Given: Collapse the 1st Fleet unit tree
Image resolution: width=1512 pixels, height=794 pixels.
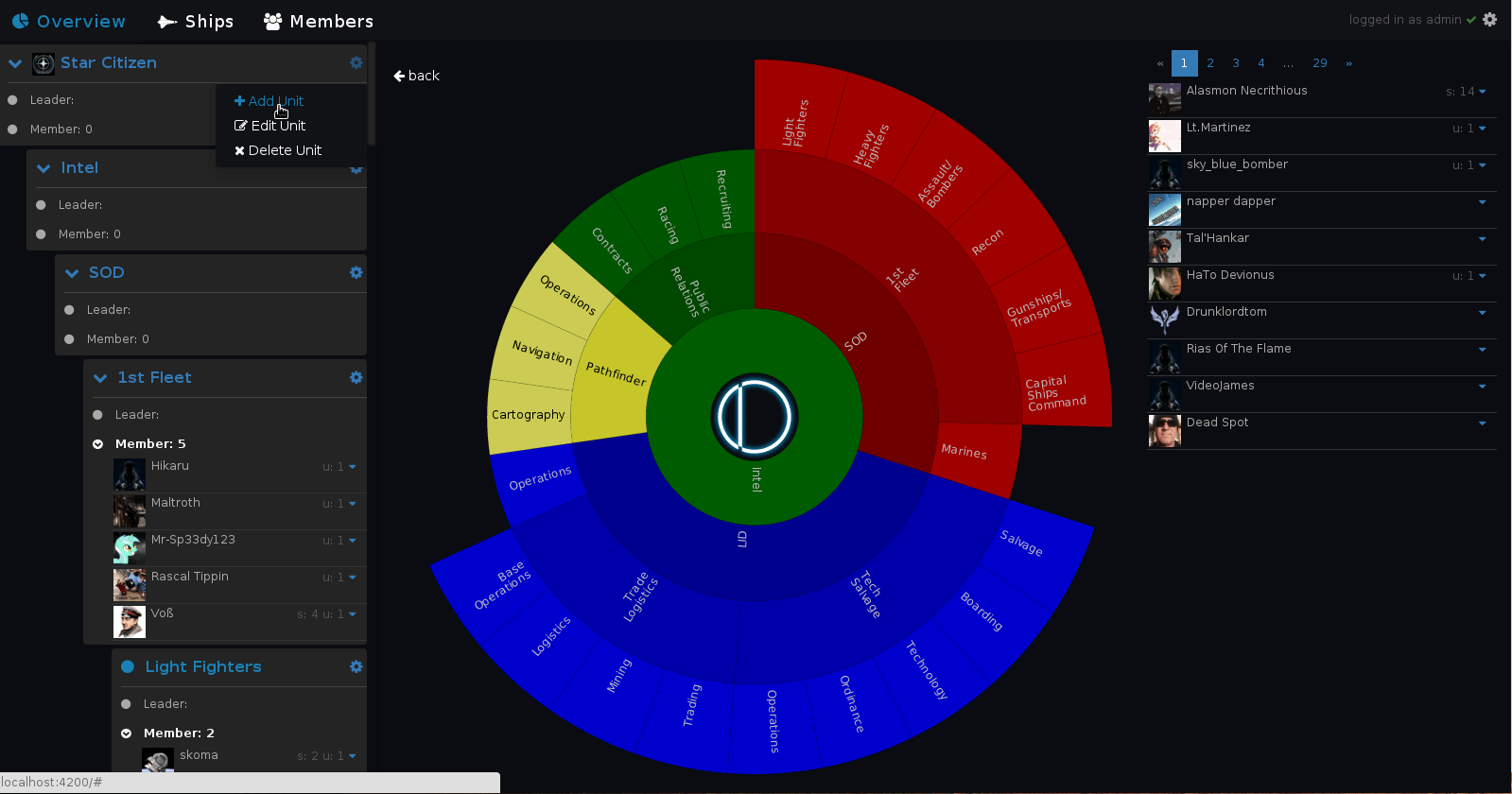Looking at the screenshot, I should click(x=100, y=378).
